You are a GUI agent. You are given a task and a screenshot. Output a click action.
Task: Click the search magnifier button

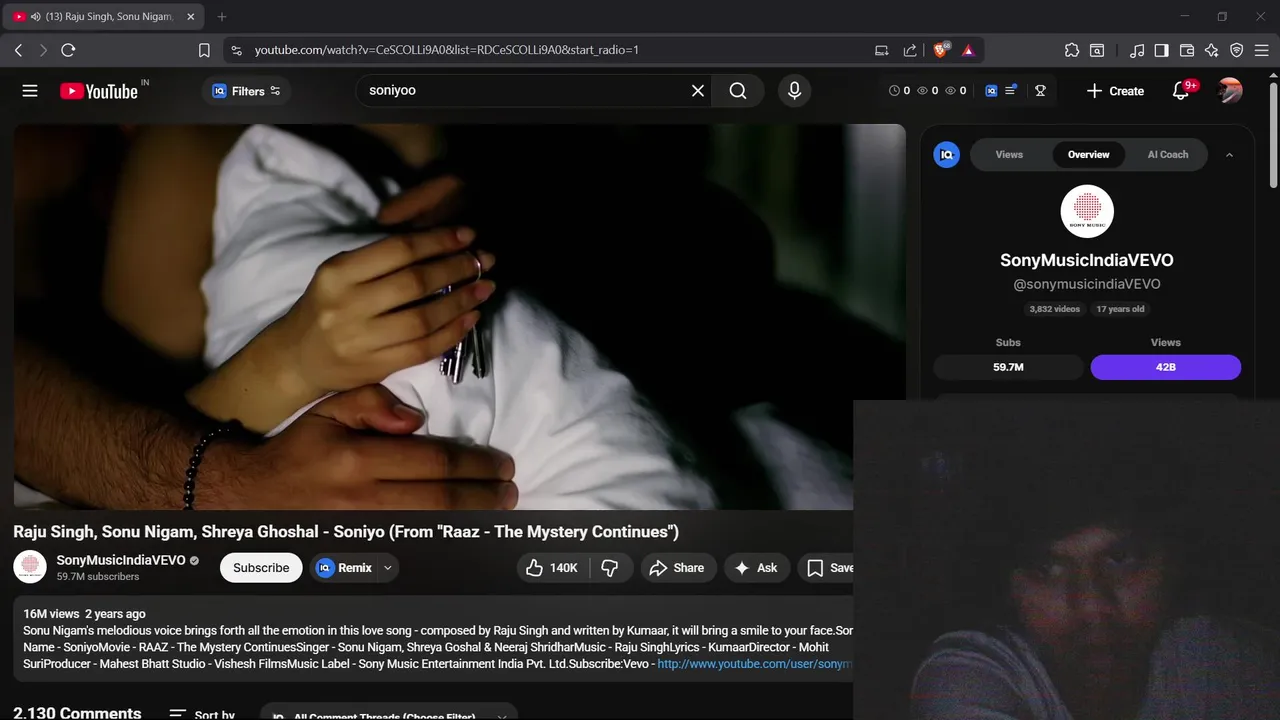point(738,91)
